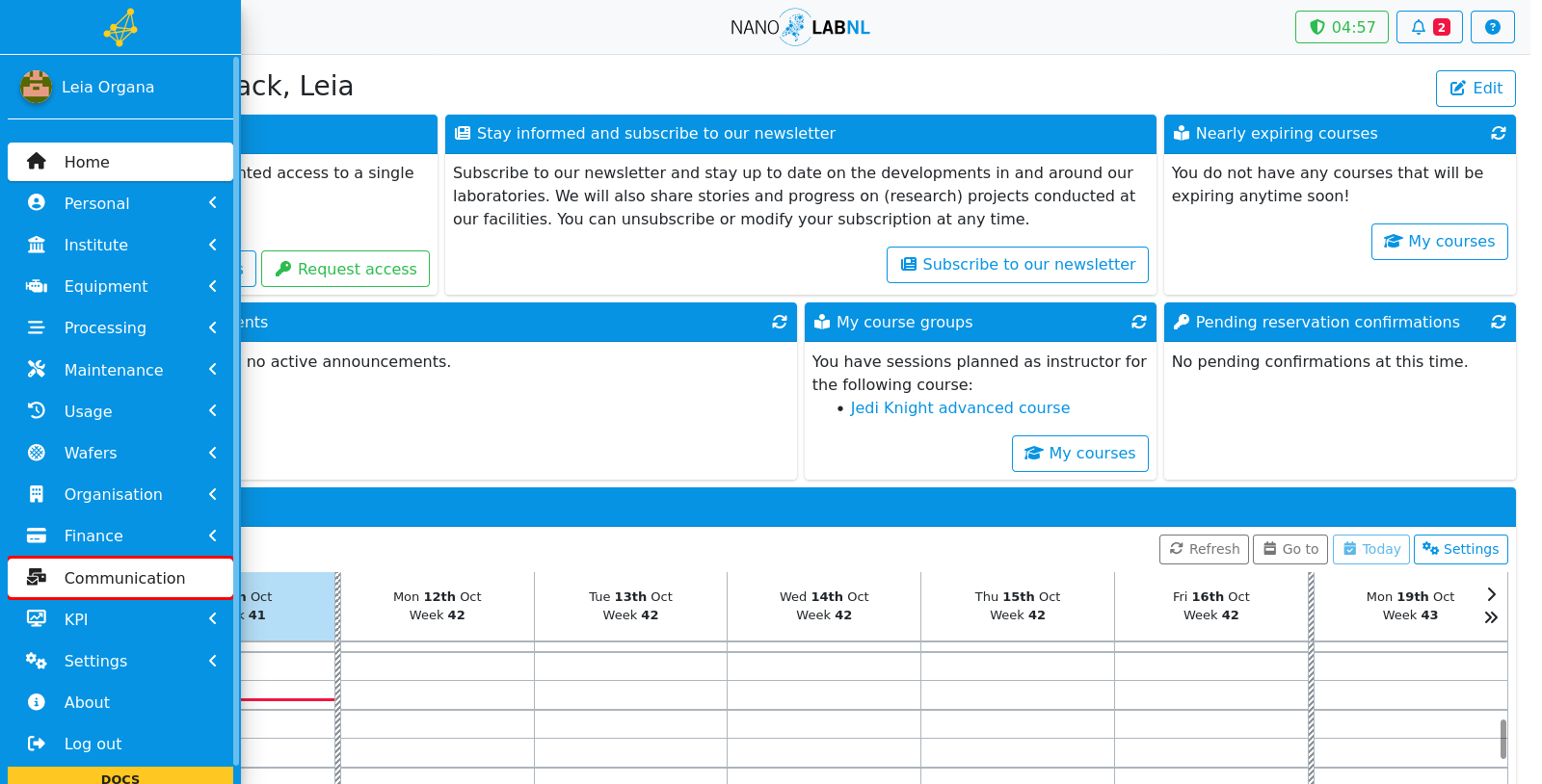This screenshot has height=784, width=1542.
Task: Expand the Wafers sidebar section
Action: [x=120, y=453]
